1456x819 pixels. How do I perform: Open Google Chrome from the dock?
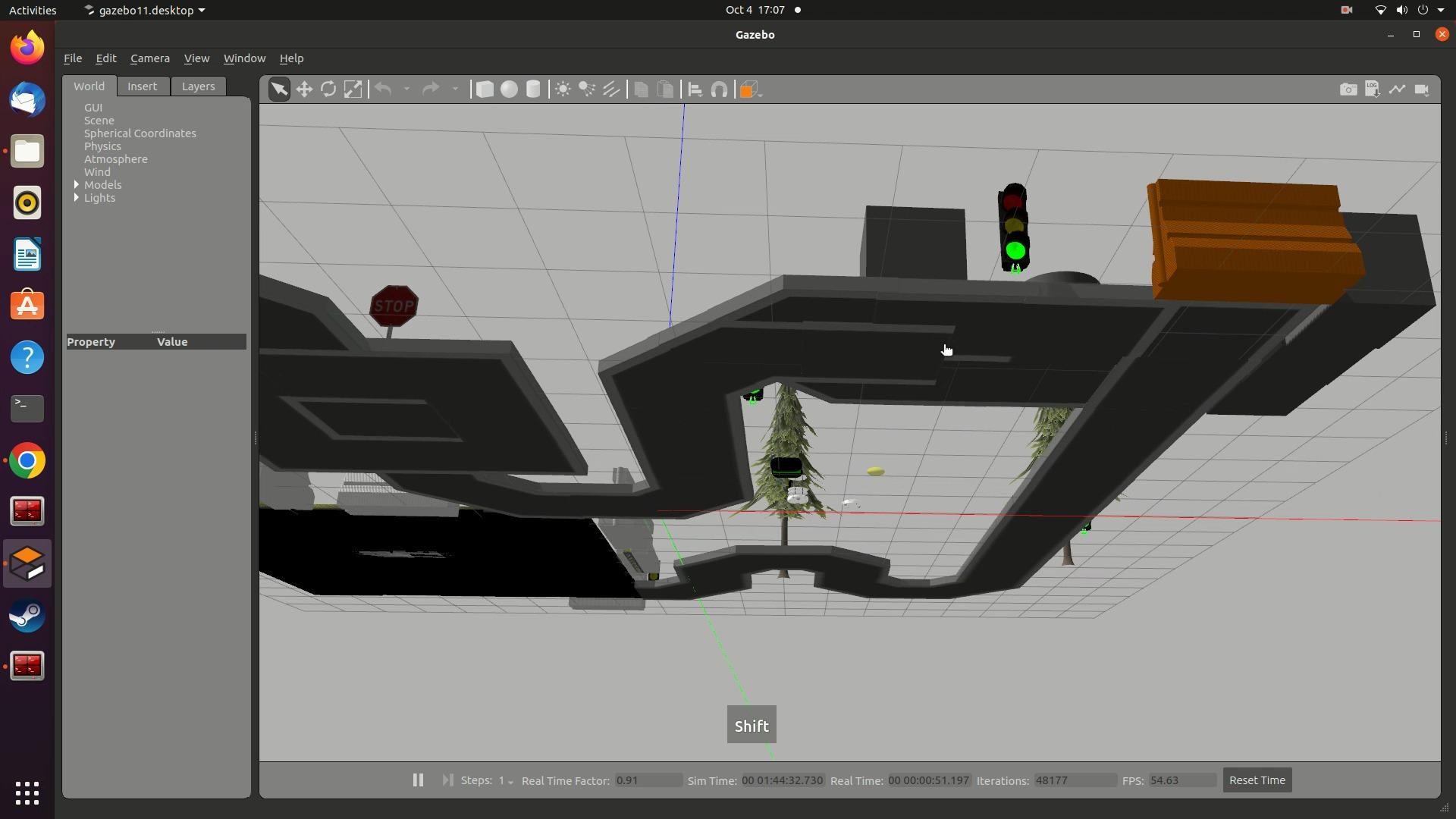pos(27,461)
